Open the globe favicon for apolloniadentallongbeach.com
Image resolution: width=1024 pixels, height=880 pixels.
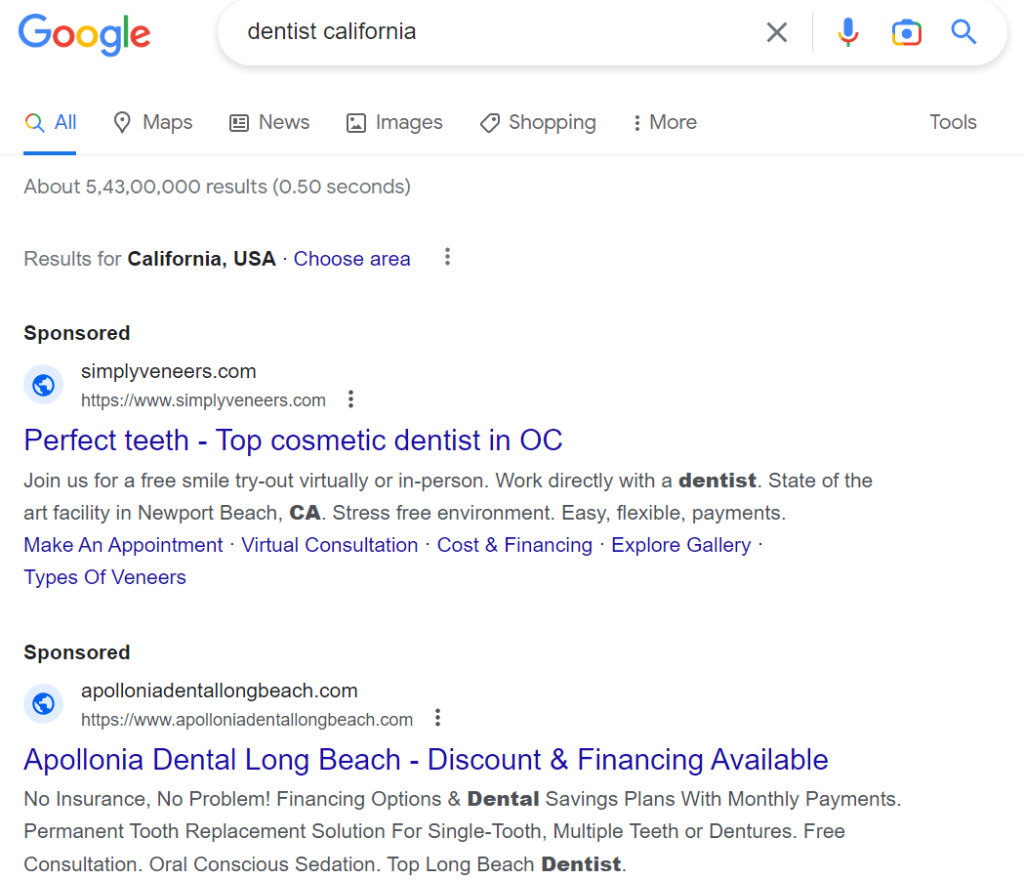[x=43, y=703]
